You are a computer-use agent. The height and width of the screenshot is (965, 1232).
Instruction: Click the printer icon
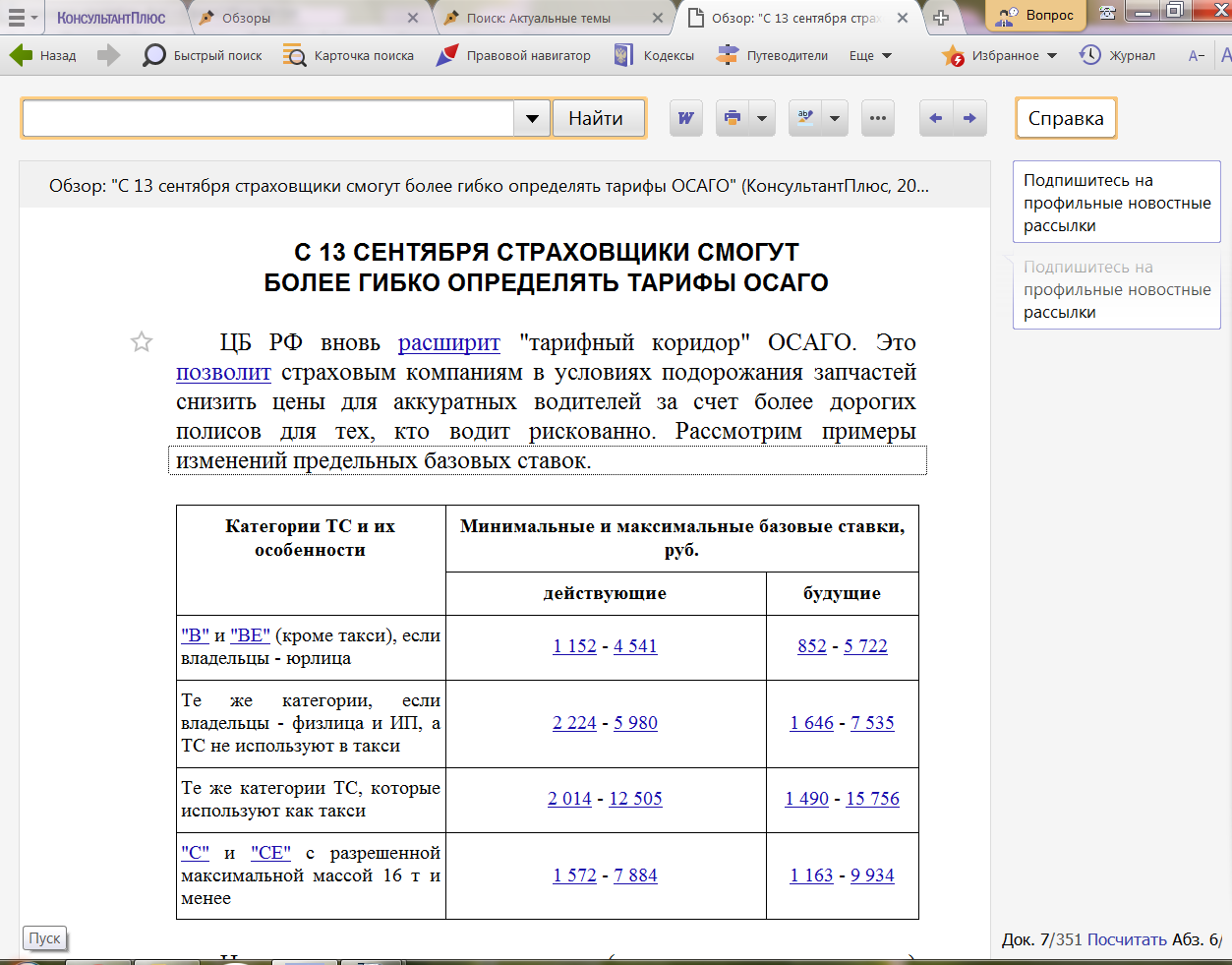pos(733,119)
